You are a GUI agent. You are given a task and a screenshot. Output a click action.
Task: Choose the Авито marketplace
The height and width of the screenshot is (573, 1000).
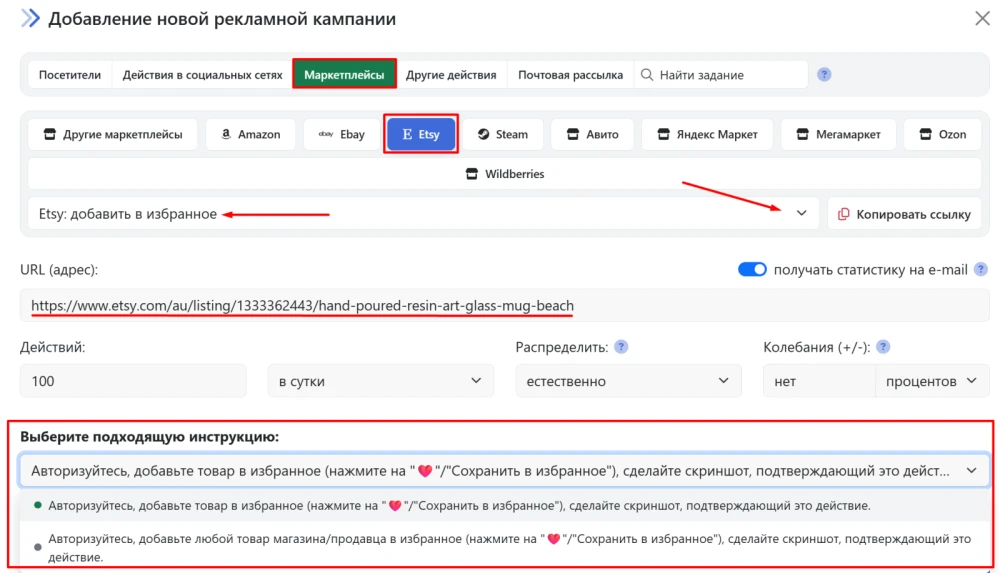(592, 134)
